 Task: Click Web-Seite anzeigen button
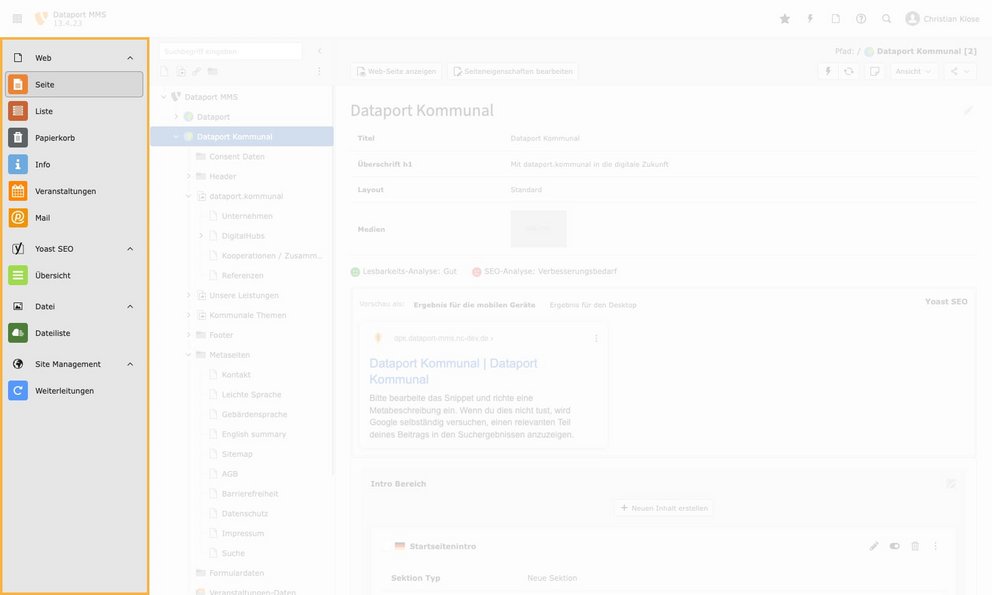click(x=396, y=72)
